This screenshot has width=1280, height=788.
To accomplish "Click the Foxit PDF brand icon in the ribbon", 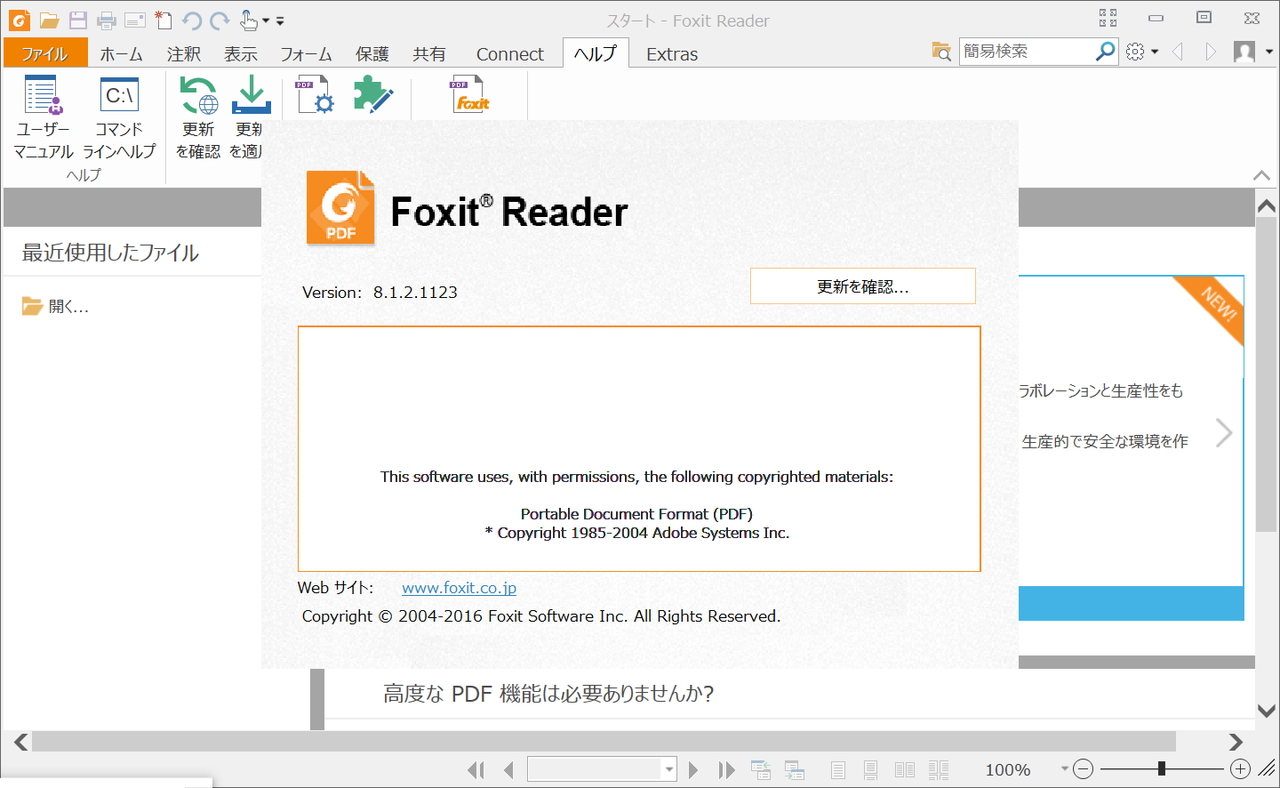I will pyautogui.click(x=469, y=95).
